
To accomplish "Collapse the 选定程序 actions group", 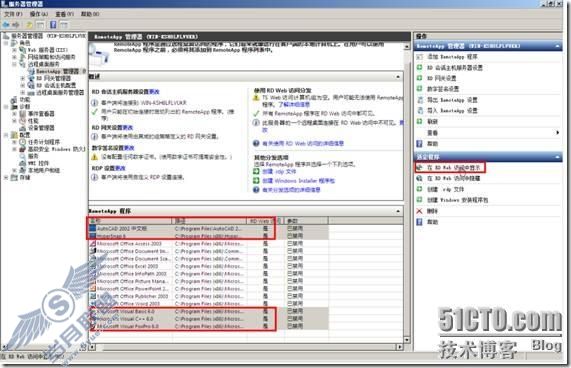I will click(558, 157).
